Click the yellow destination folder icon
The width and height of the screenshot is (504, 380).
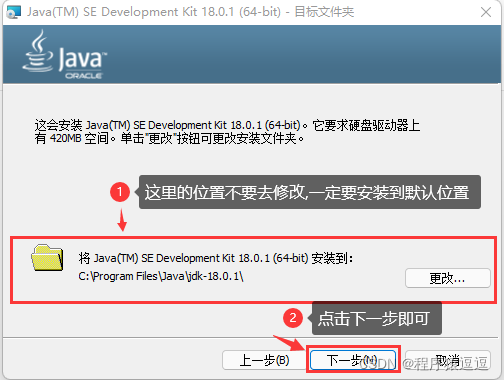47,258
